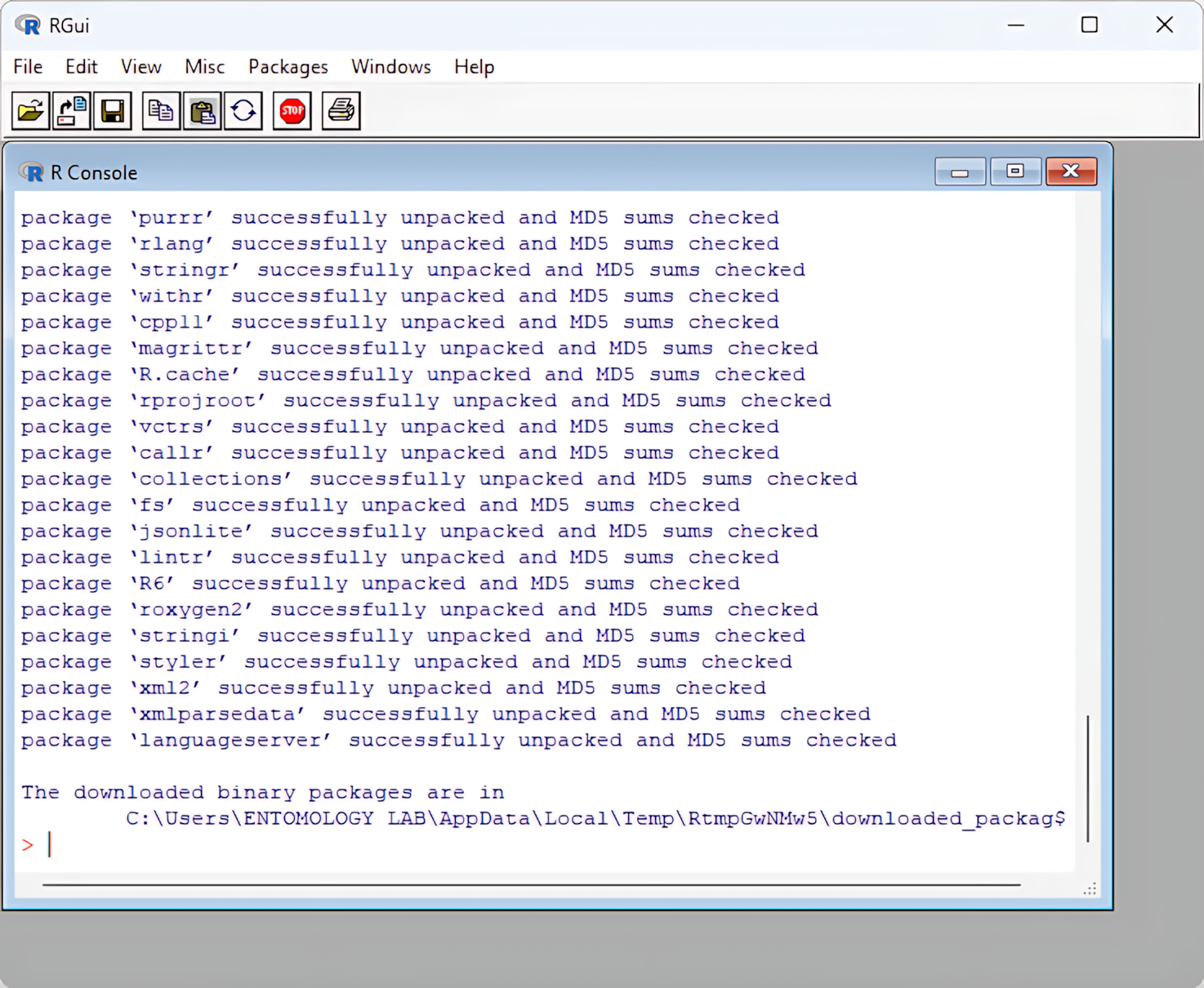
Task: Minimize the R Console child window
Action: click(x=960, y=171)
